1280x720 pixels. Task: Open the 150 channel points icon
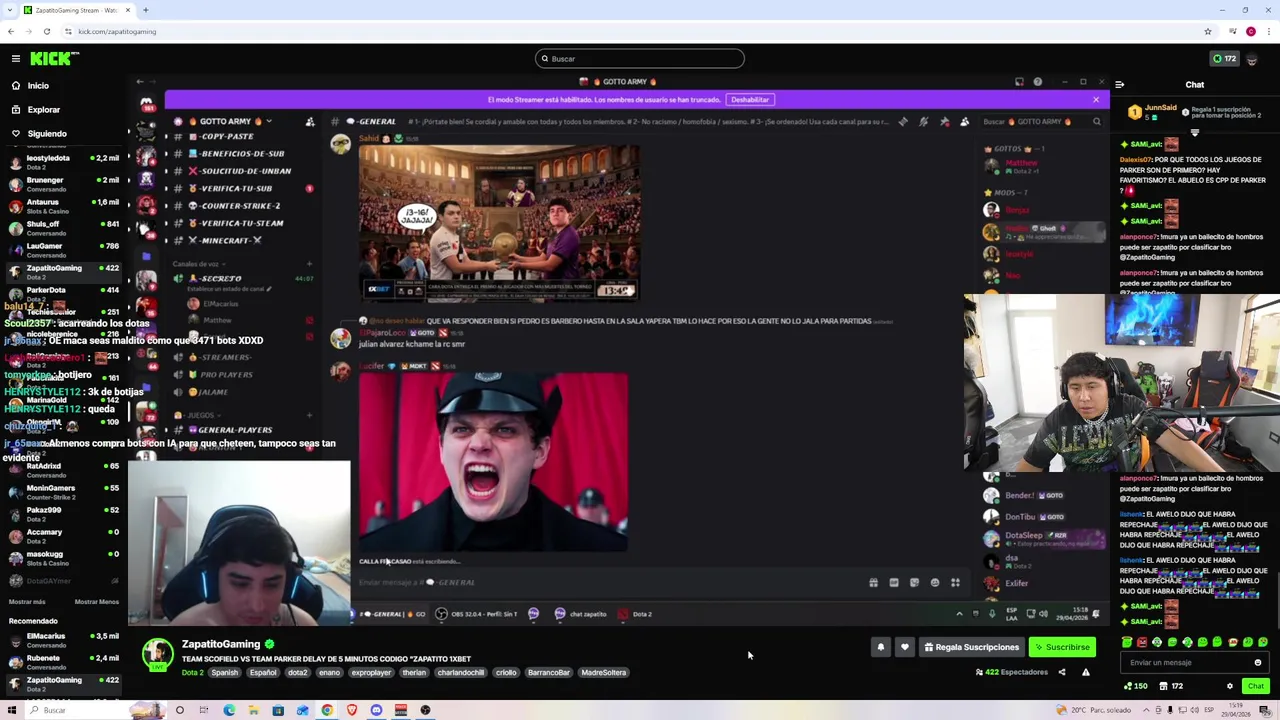pos(1136,687)
